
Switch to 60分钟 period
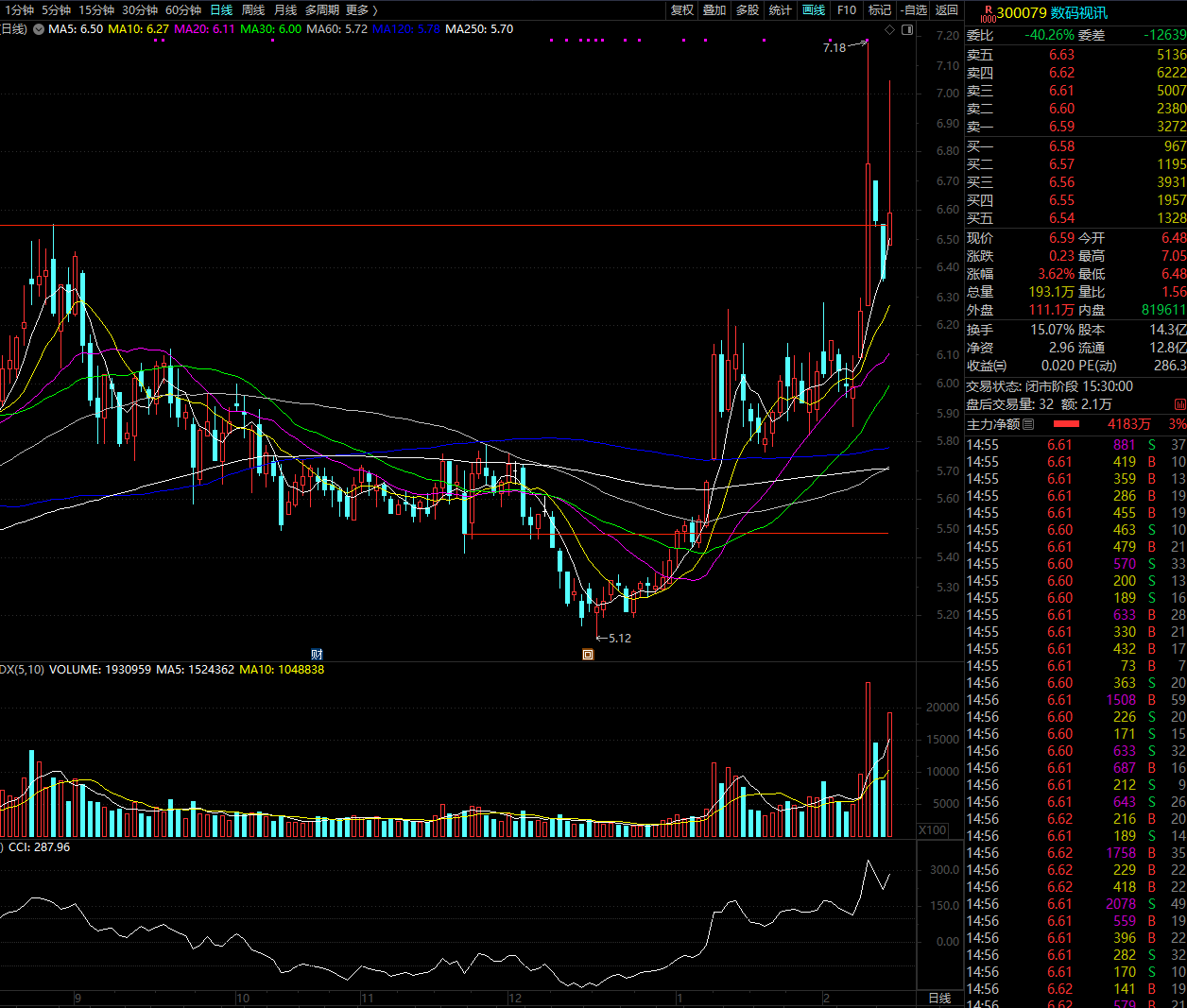[182, 10]
